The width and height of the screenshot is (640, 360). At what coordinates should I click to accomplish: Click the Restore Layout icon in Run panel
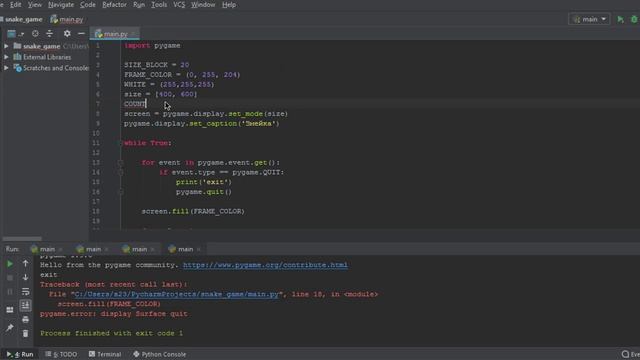click(x=10, y=310)
